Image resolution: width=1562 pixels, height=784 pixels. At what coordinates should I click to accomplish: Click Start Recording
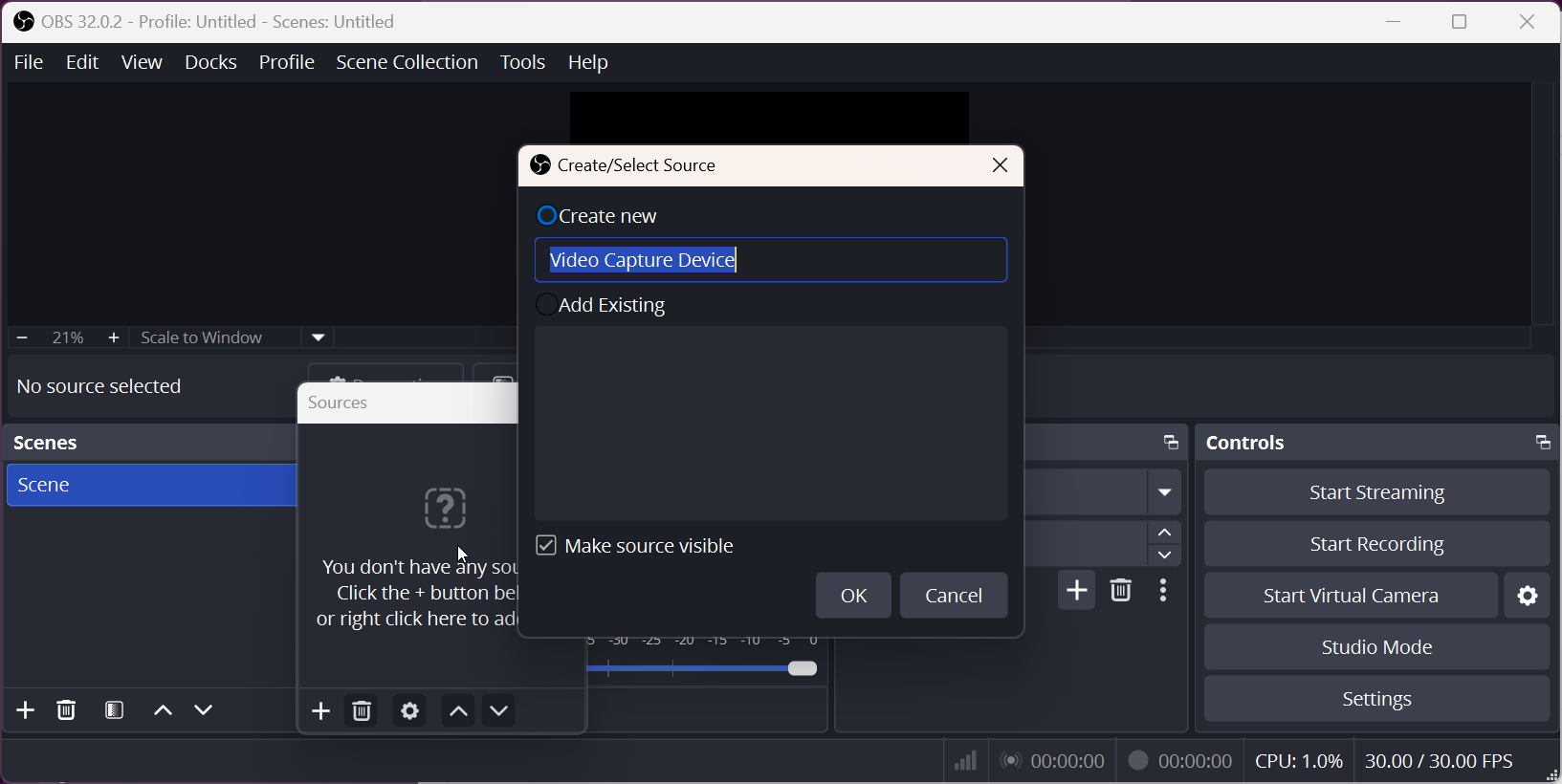click(1376, 544)
